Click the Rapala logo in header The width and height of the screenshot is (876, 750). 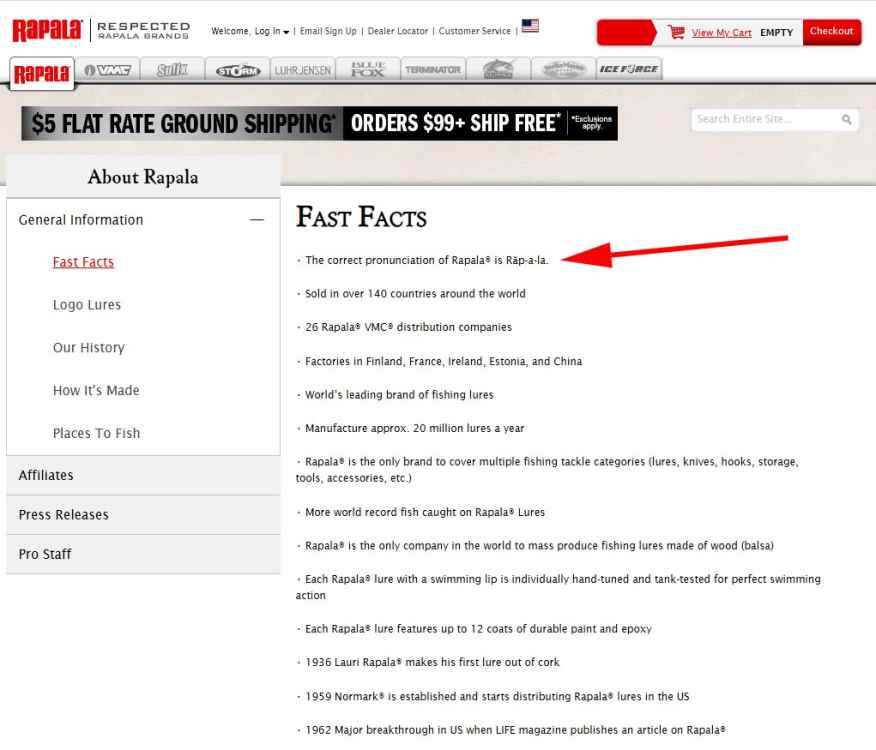point(47,30)
